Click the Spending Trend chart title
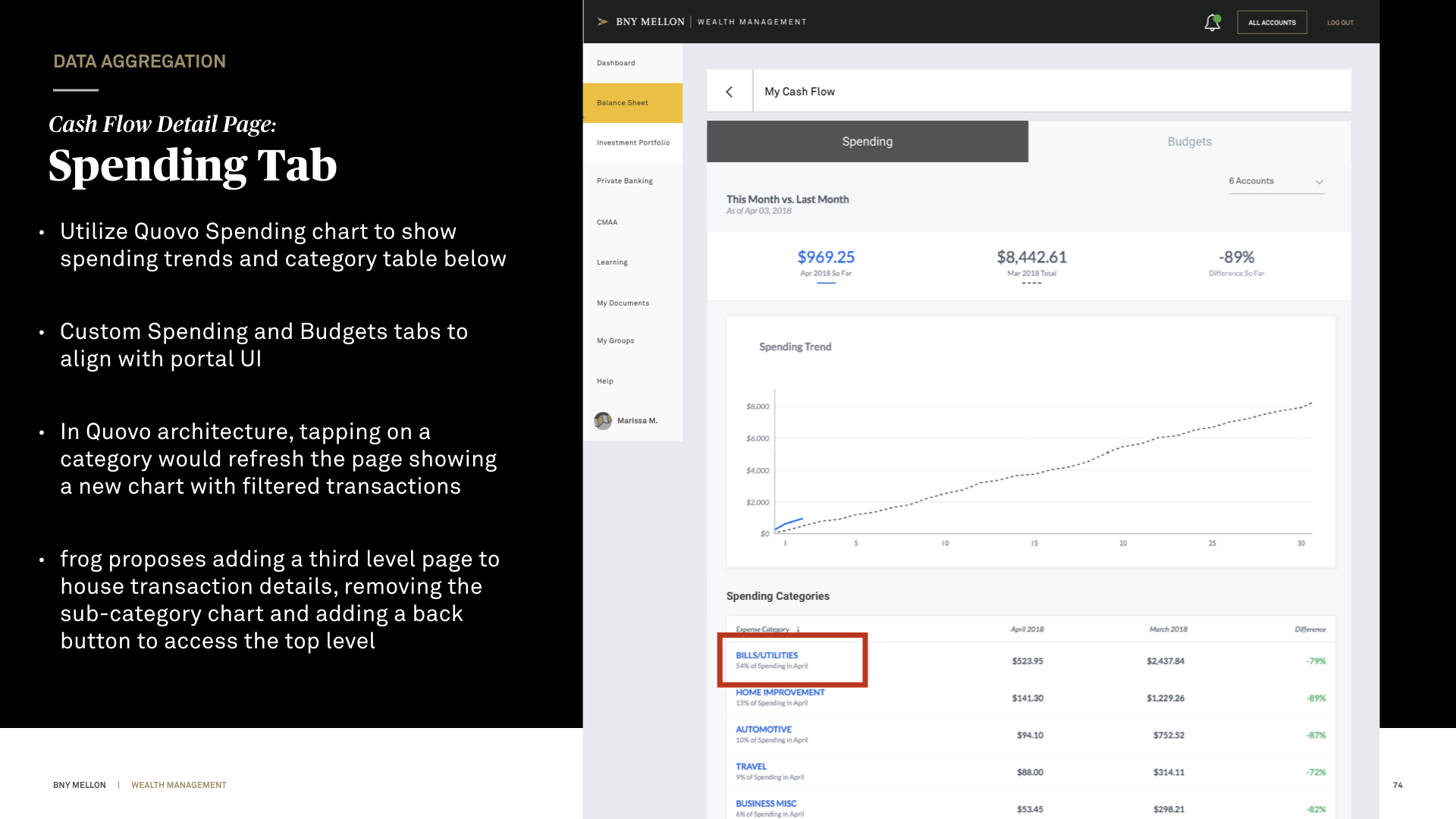The height and width of the screenshot is (819, 1456). point(795,347)
